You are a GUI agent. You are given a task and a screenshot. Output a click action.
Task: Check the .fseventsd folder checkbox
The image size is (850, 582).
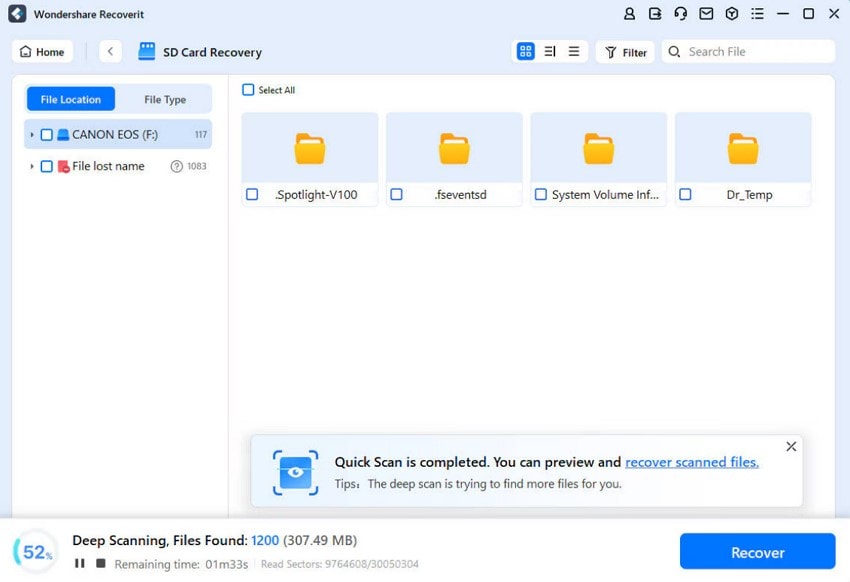coord(396,194)
